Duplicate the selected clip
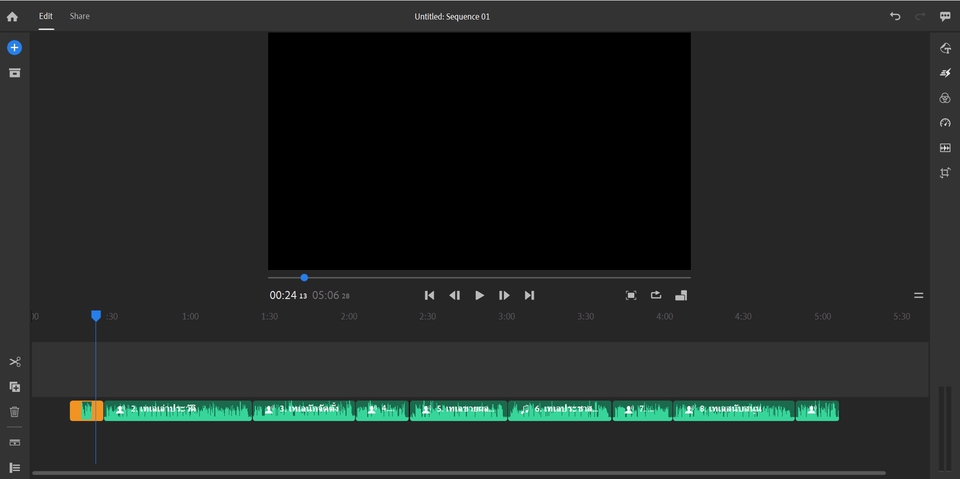This screenshot has height=479, width=960. pyautogui.click(x=15, y=387)
